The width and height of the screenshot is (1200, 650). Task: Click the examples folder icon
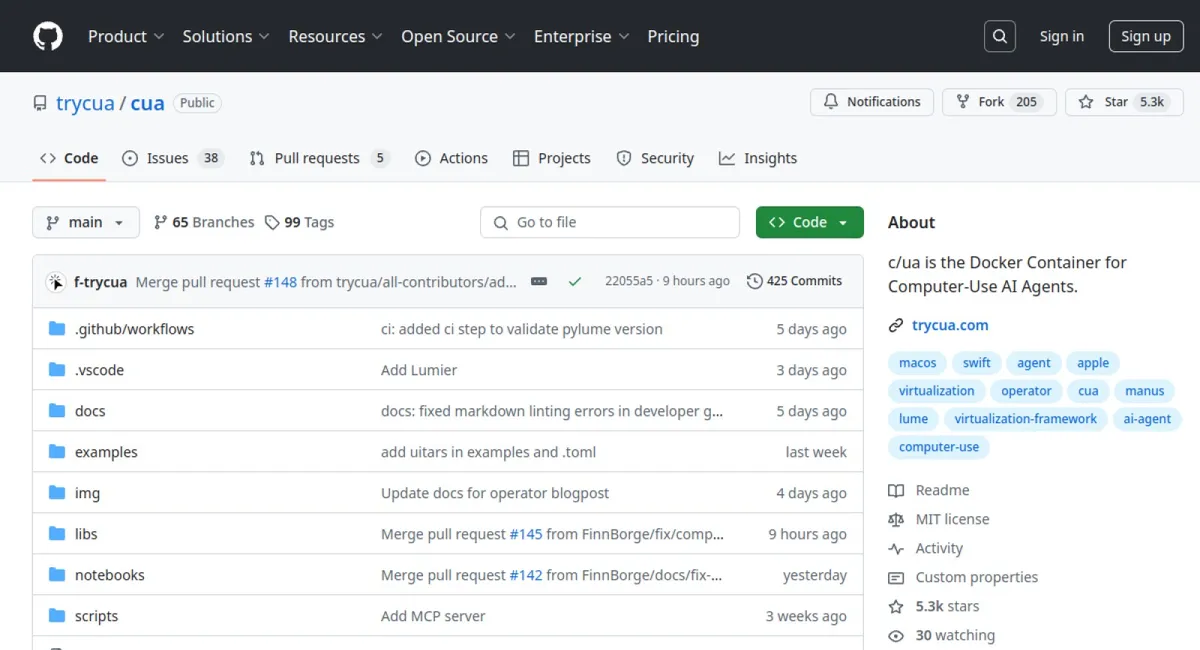(x=57, y=452)
